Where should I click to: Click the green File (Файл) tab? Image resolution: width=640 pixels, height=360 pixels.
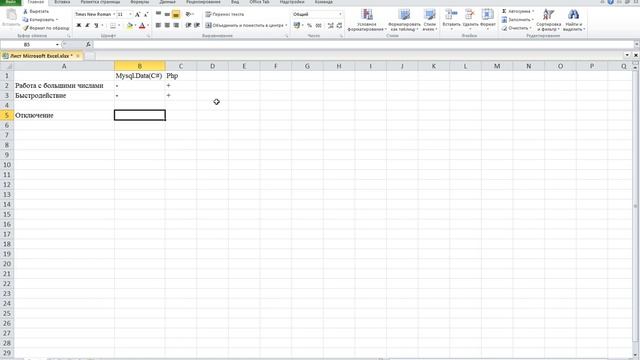[11, 2]
